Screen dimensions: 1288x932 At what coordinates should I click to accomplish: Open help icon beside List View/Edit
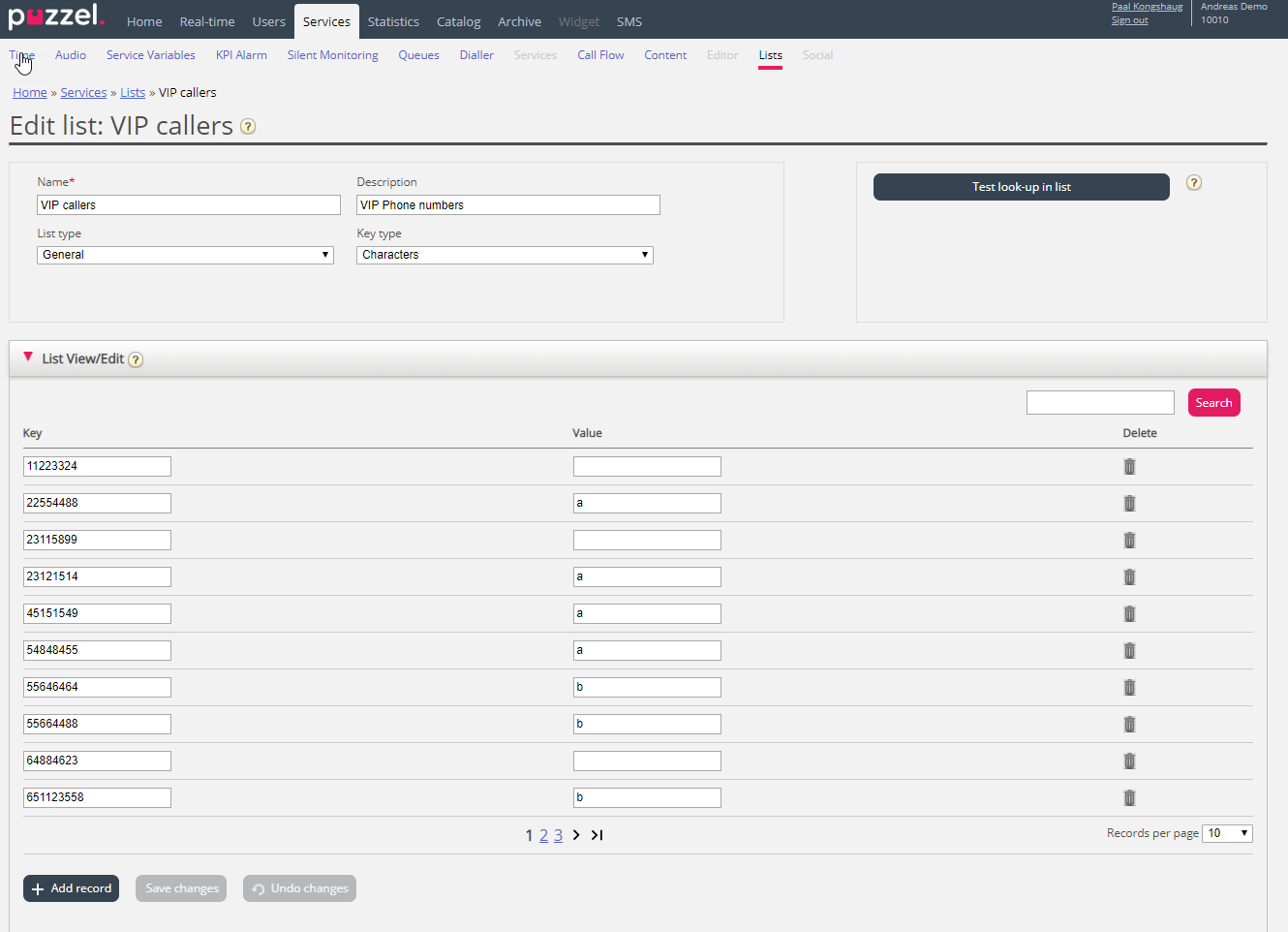[x=136, y=360]
